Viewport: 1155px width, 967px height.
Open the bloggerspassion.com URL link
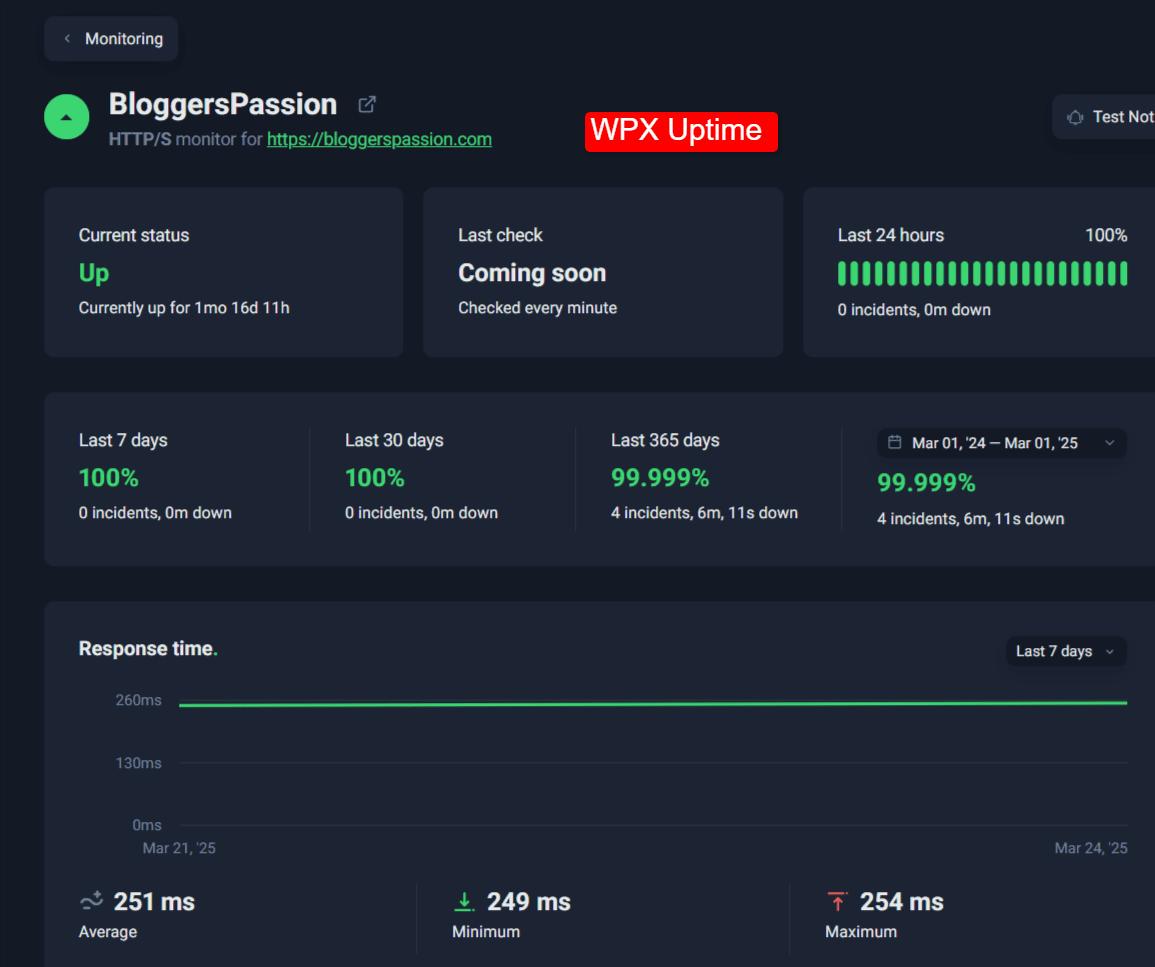tap(379, 139)
